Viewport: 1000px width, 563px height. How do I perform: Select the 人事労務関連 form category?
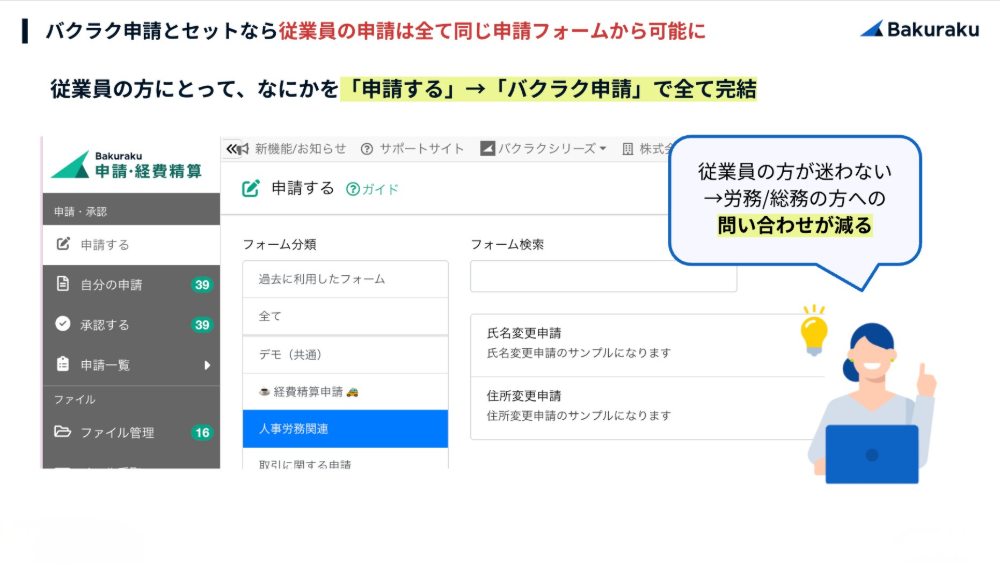point(345,428)
